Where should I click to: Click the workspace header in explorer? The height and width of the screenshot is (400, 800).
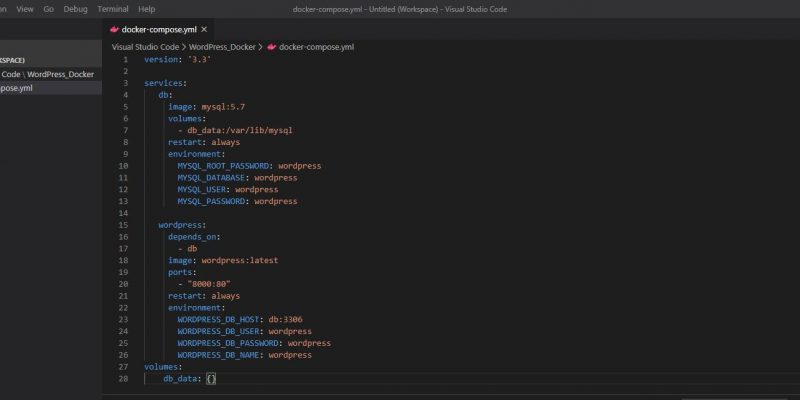point(13,60)
